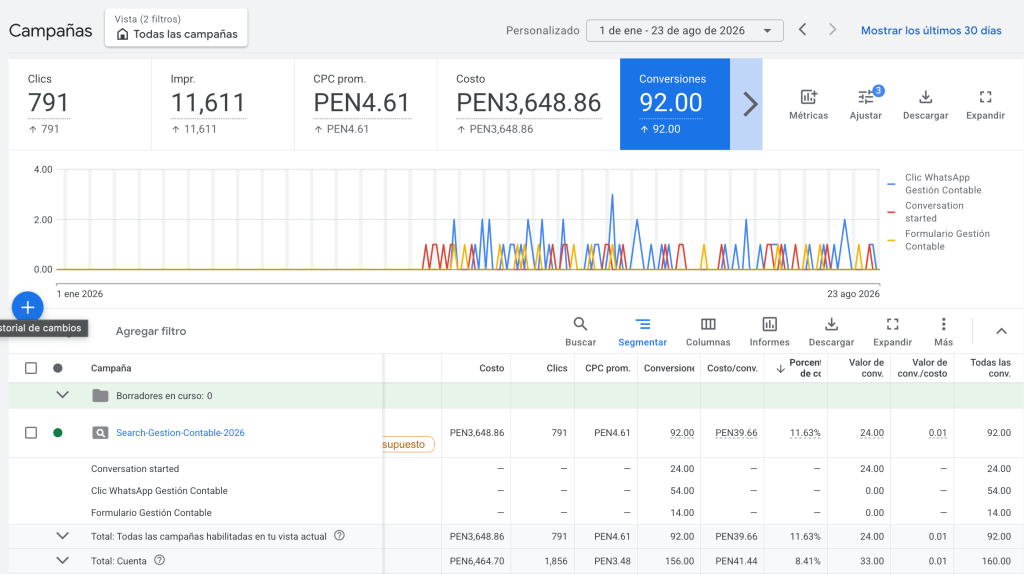Expand the Total: Cuenta row
The height and width of the screenshot is (574, 1024).
pos(62,560)
